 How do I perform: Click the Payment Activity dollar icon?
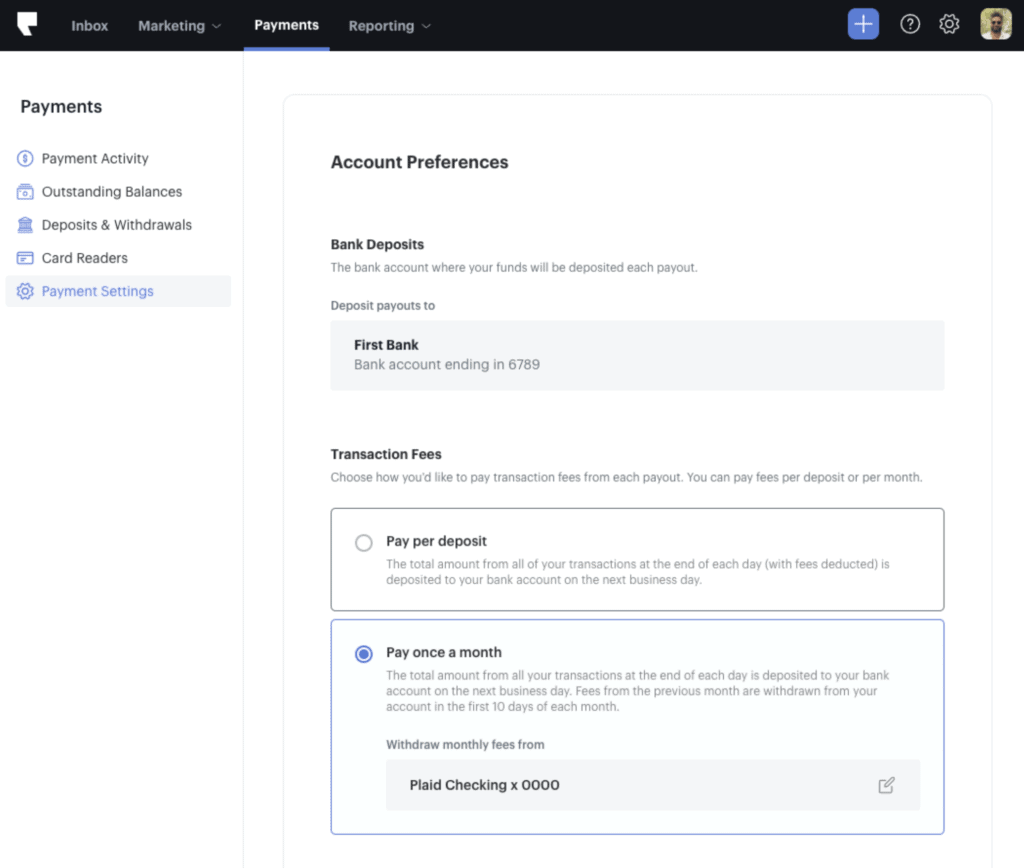coord(25,158)
